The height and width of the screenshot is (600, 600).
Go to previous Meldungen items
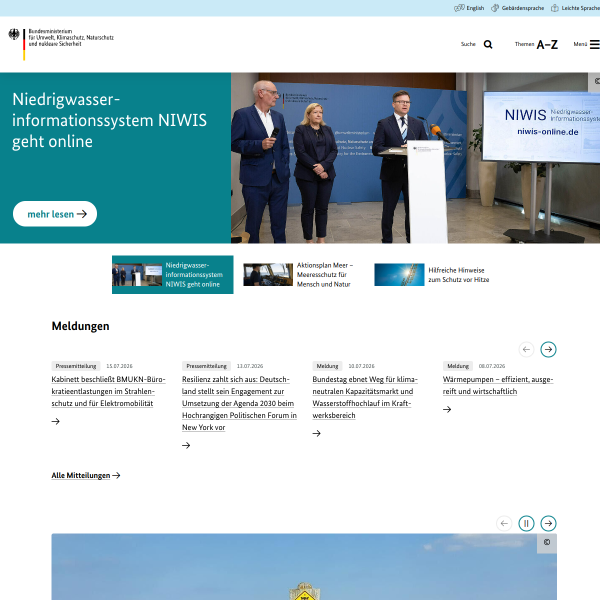(527, 349)
